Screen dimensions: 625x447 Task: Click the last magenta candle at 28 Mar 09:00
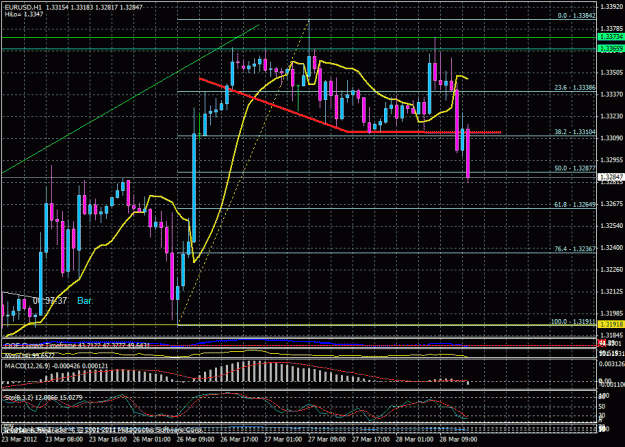tap(468, 153)
